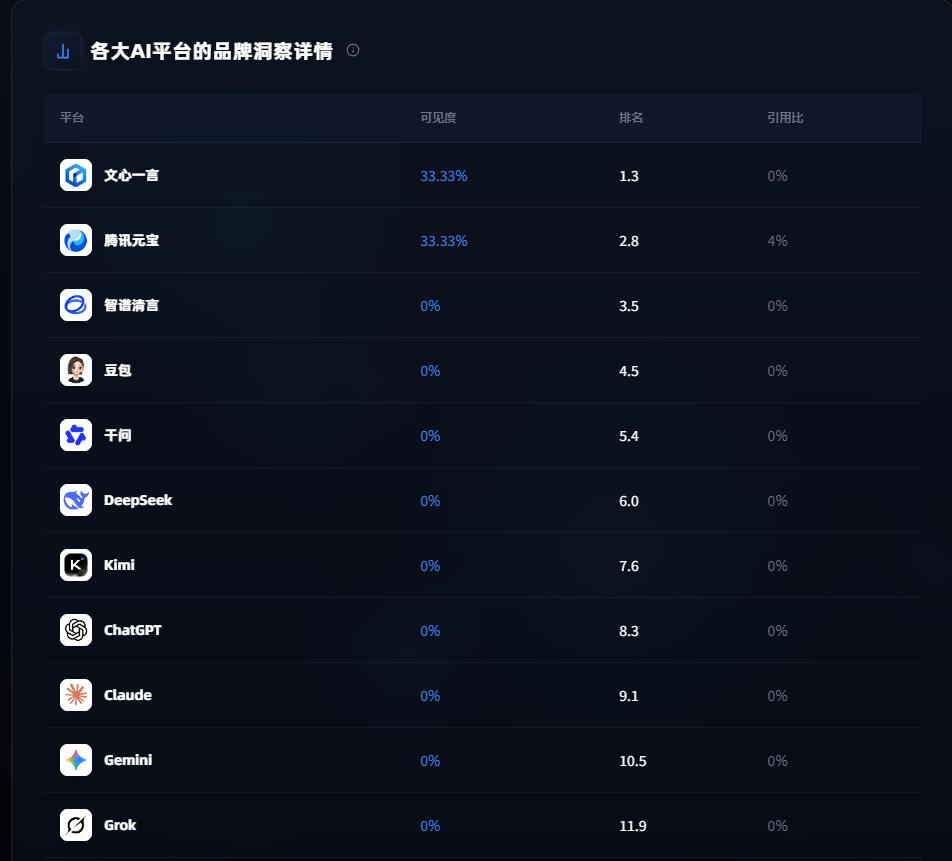Click the 9.1 ranking of Claude
952x861 pixels.
628,696
